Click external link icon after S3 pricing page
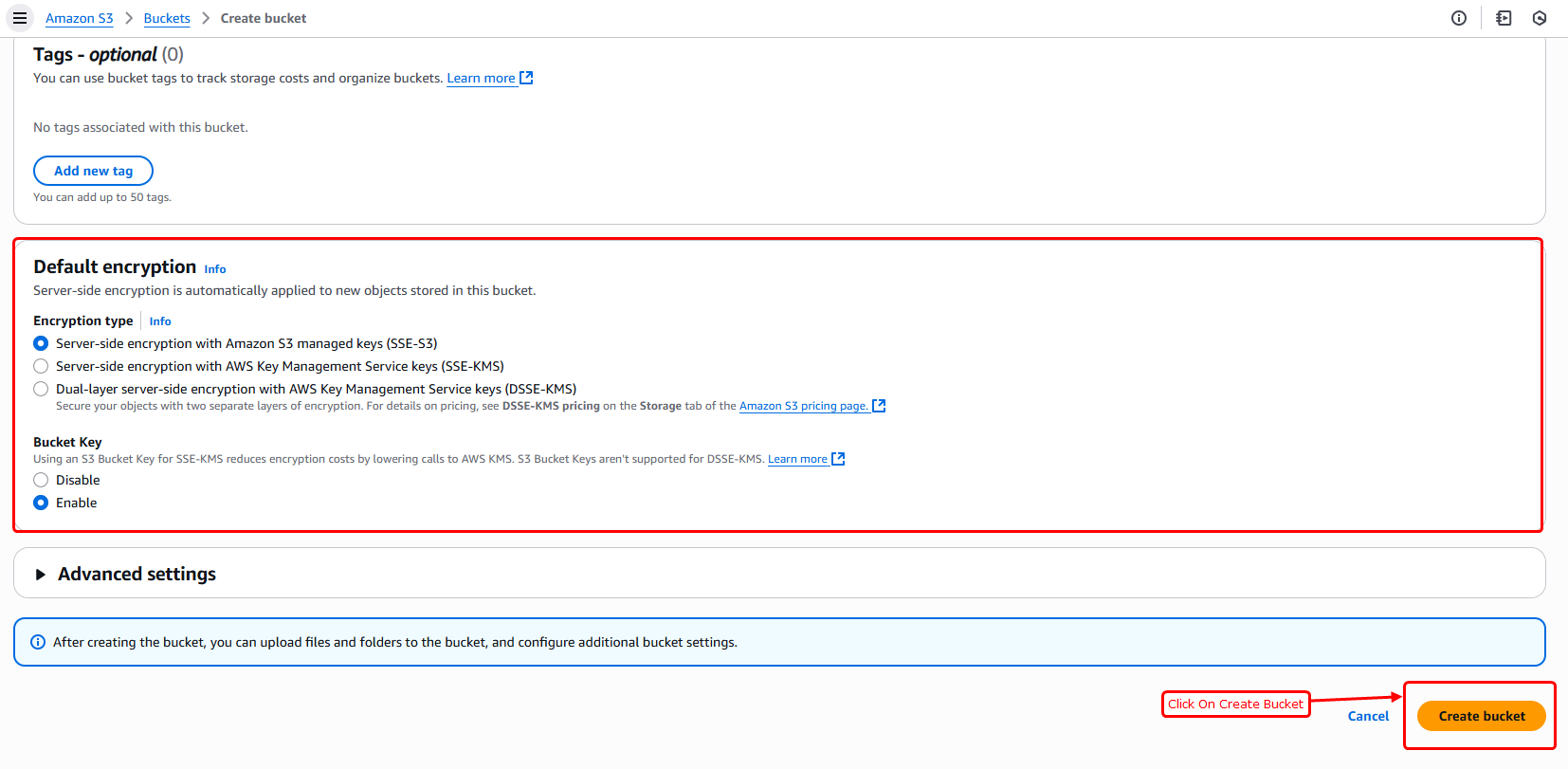Screen dimensions: 1568x769 pyautogui.click(x=879, y=406)
